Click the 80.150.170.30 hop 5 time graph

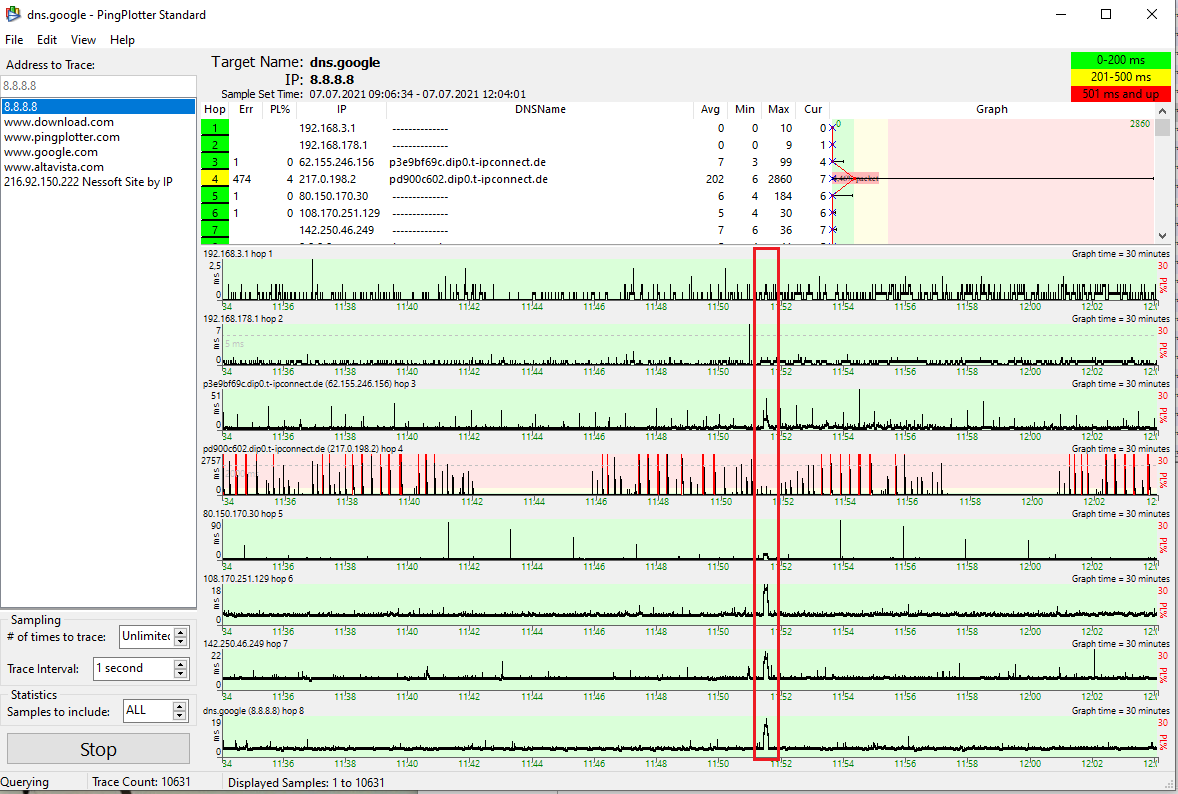690,539
